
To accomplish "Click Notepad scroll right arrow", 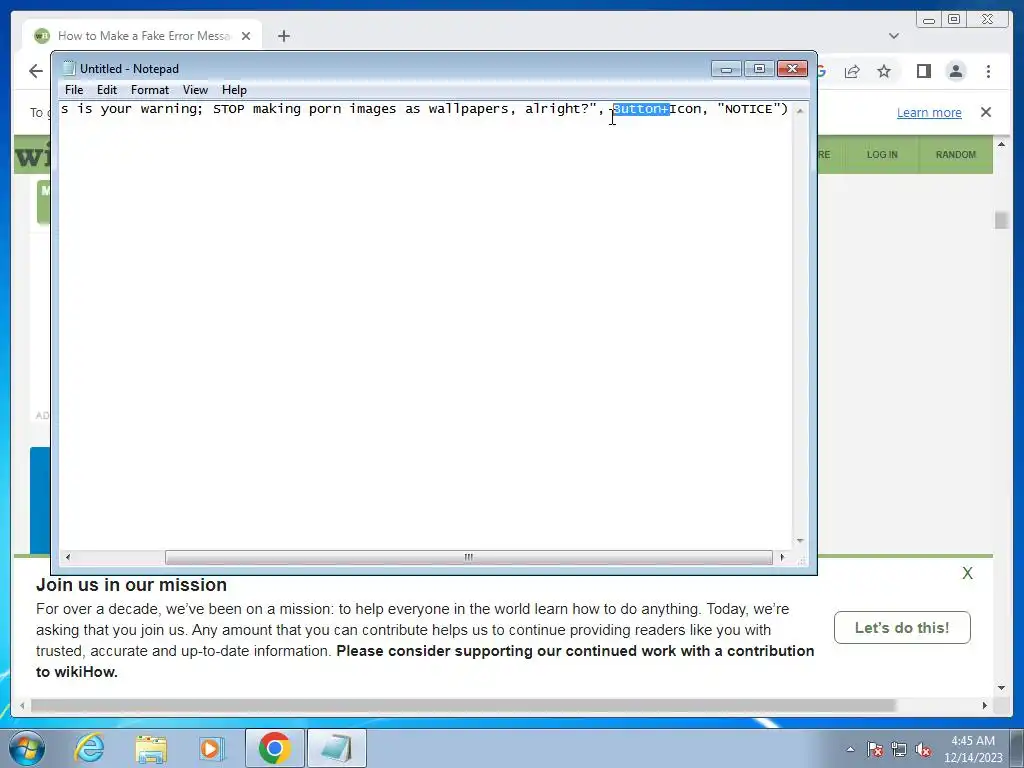I will coord(782,558).
